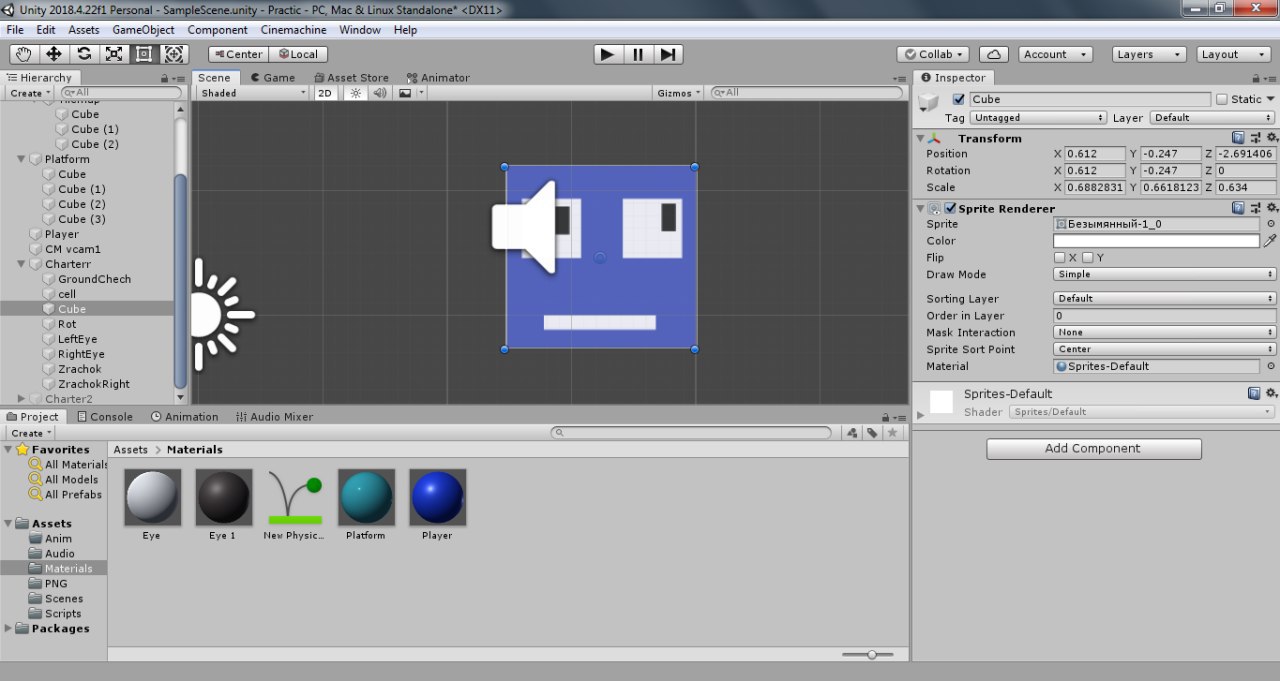Select the Move tool
1280x681 pixels.
click(54, 54)
